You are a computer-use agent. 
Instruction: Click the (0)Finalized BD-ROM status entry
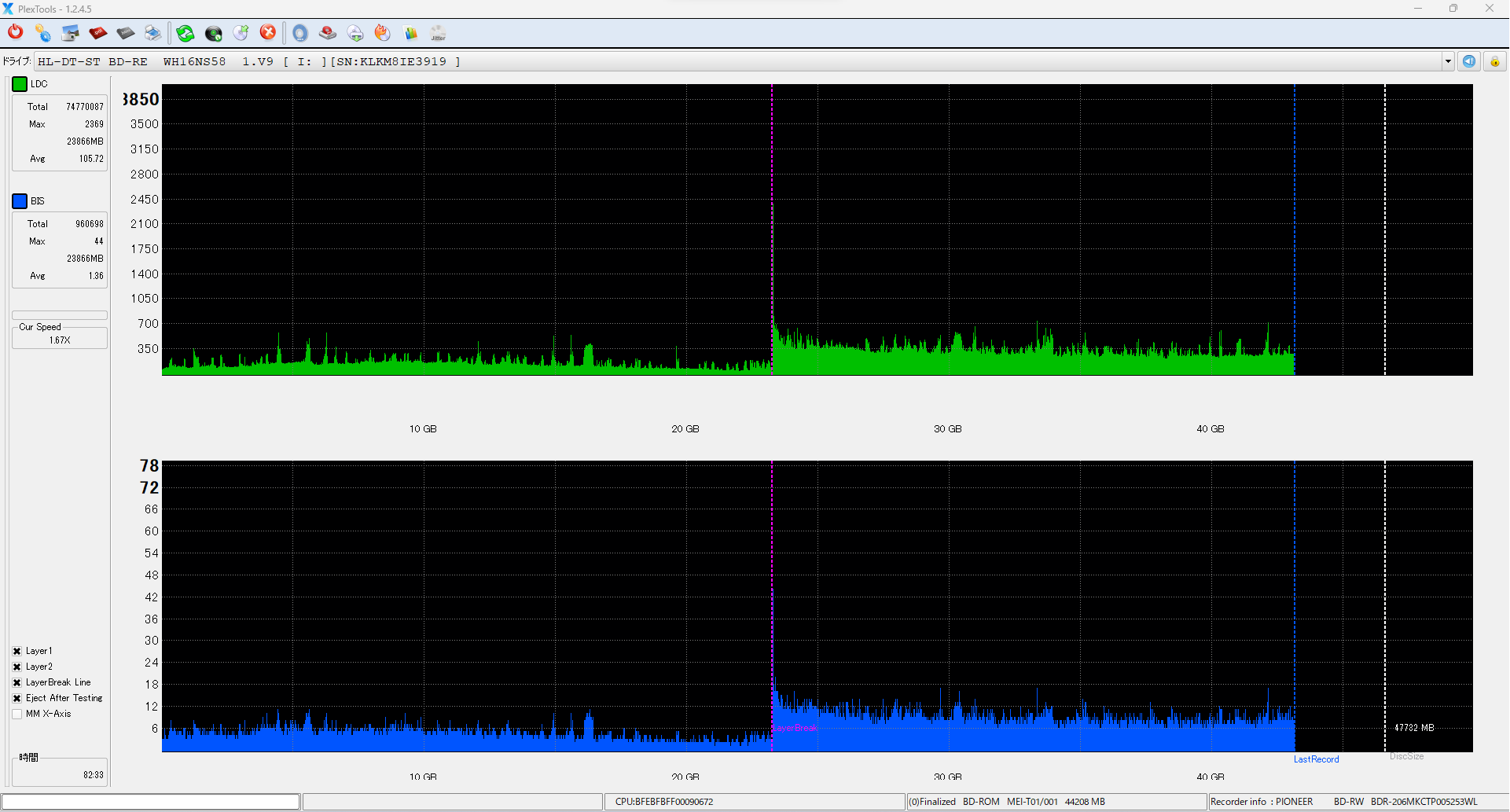[x=1056, y=802]
